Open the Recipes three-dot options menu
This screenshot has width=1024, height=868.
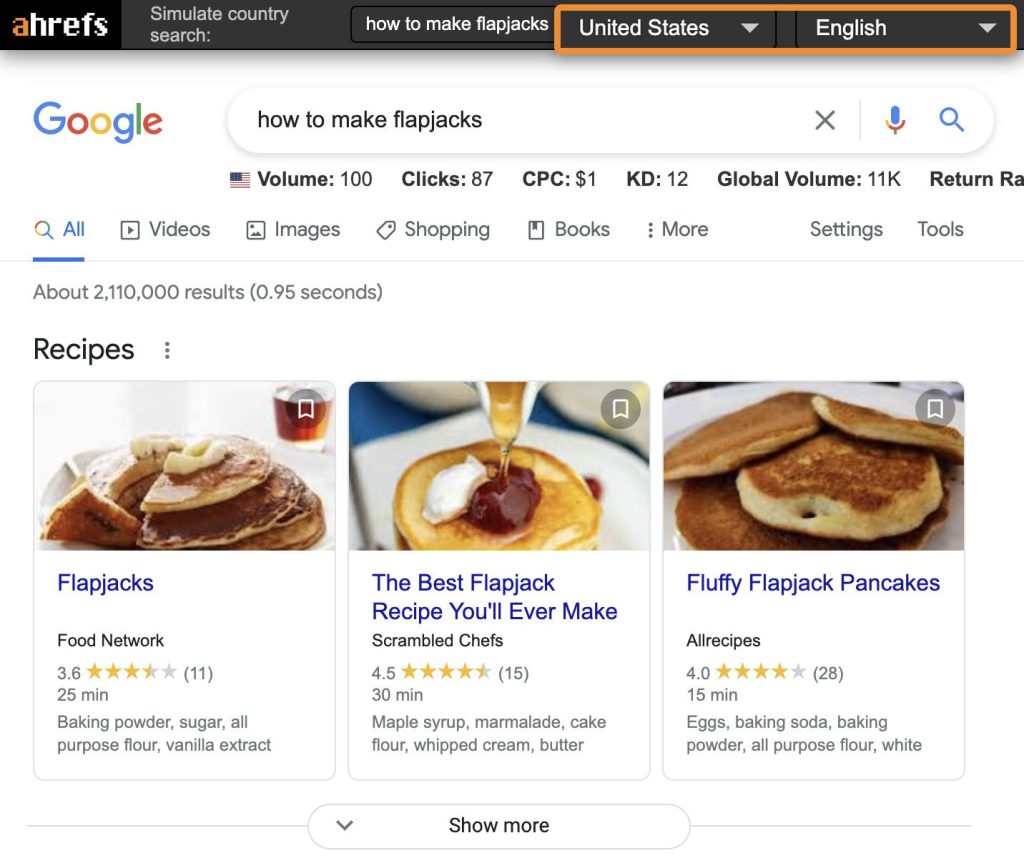click(166, 349)
